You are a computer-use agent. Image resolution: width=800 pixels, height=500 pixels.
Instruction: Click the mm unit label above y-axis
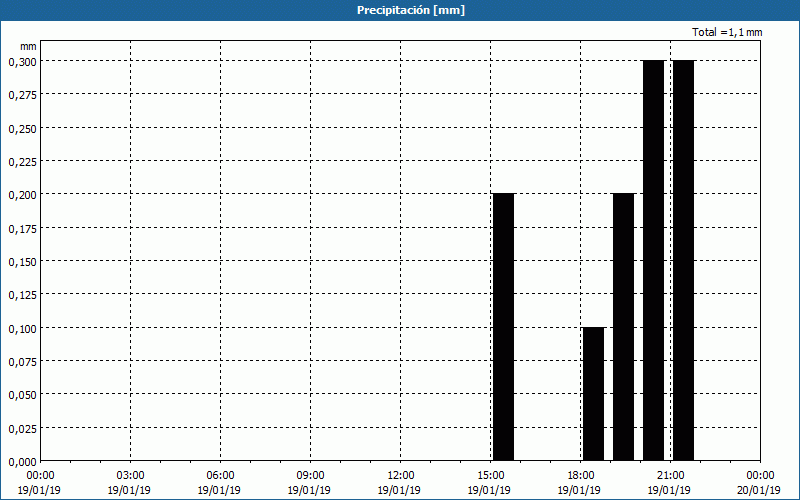29,46
